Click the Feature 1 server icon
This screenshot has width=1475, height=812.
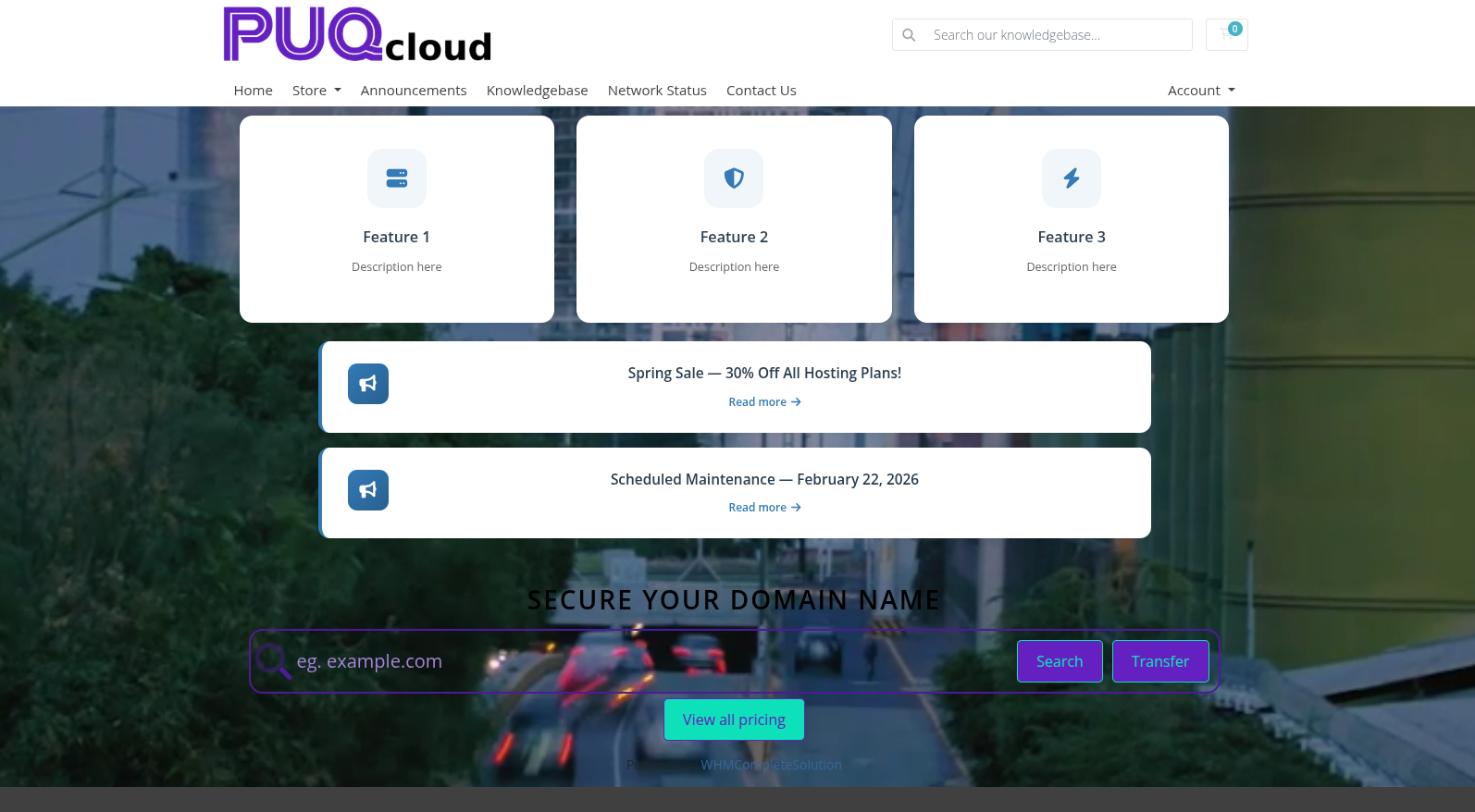pos(397,178)
